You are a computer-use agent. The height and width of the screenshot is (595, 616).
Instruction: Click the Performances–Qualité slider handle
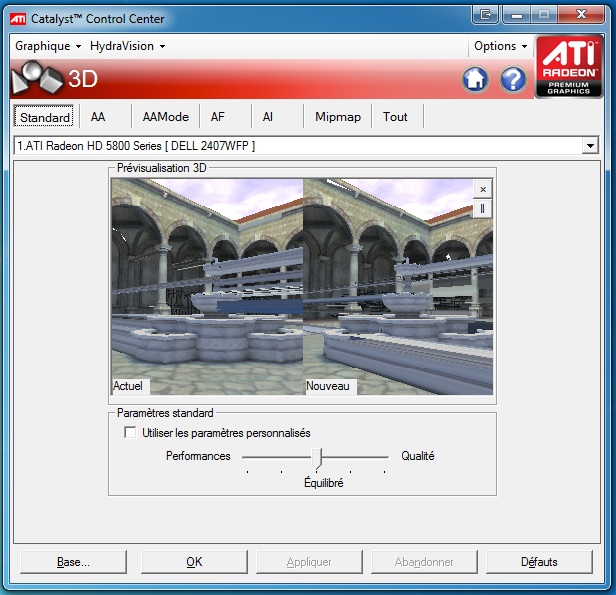(x=317, y=457)
